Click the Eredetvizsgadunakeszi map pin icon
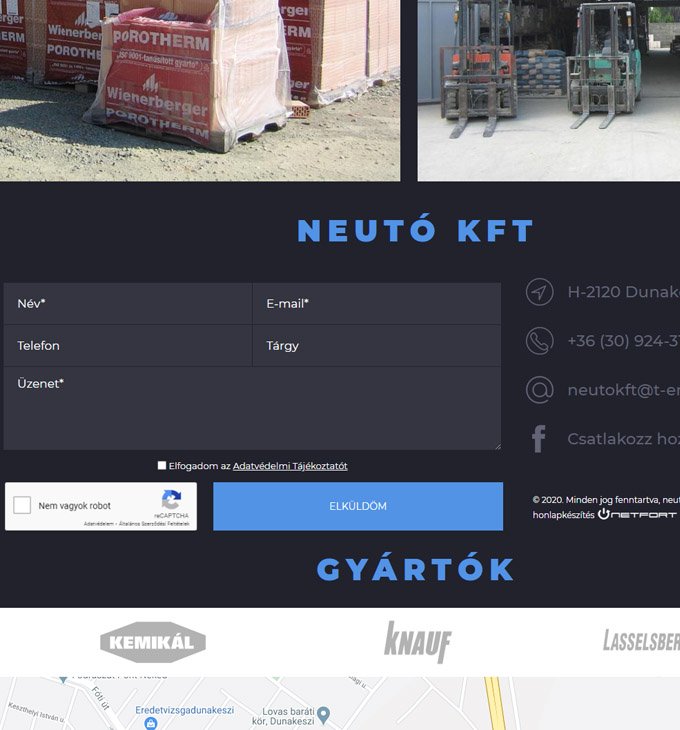The width and height of the screenshot is (680, 730). (151, 723)
